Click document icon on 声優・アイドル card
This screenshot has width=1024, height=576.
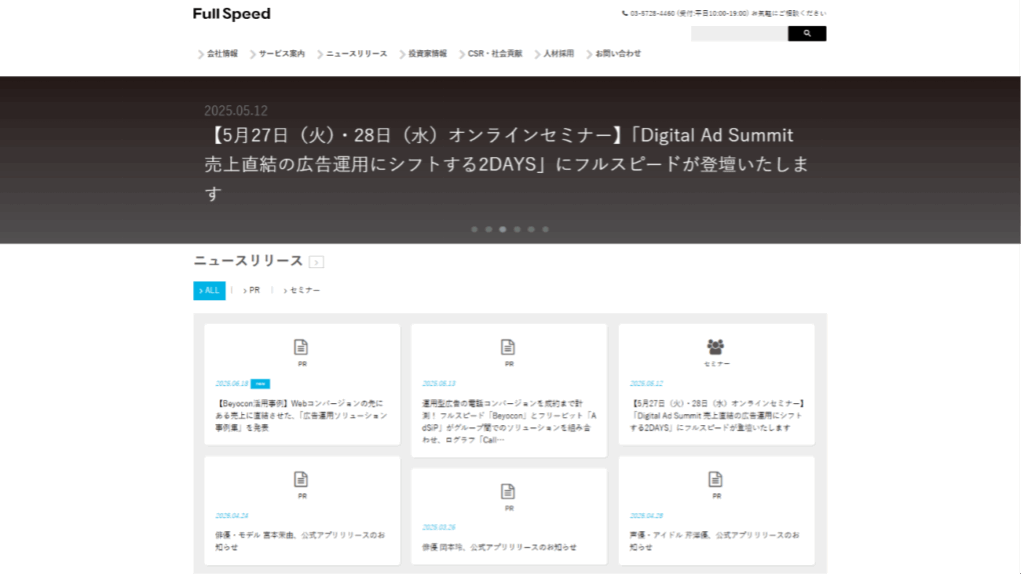(716, 479)
